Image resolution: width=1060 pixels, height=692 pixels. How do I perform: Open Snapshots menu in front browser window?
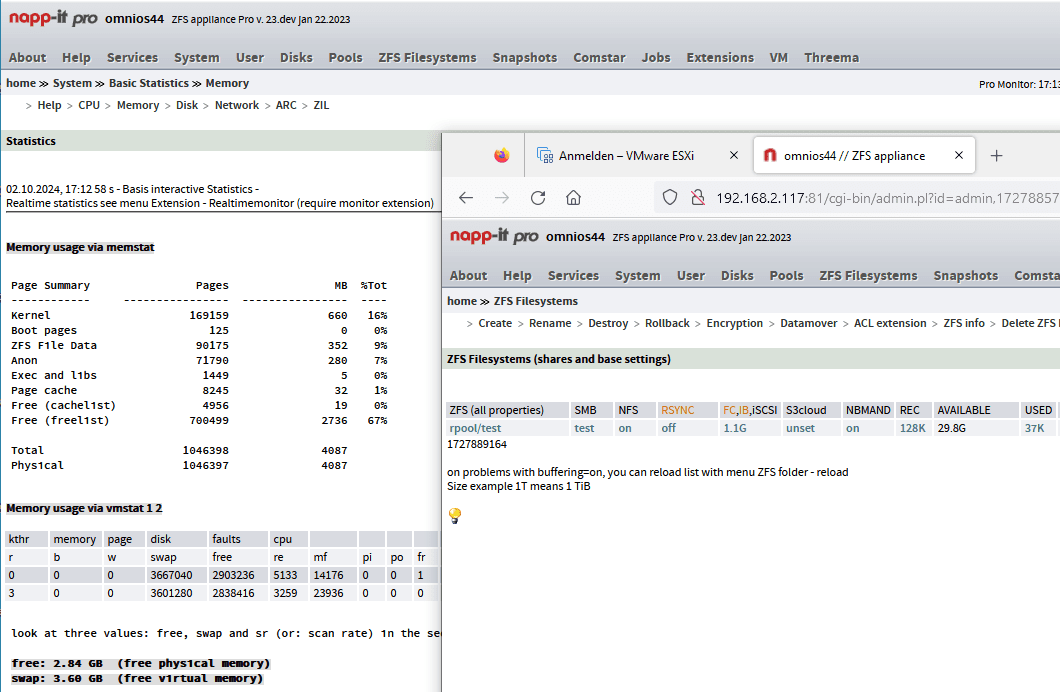click(965, 276)
